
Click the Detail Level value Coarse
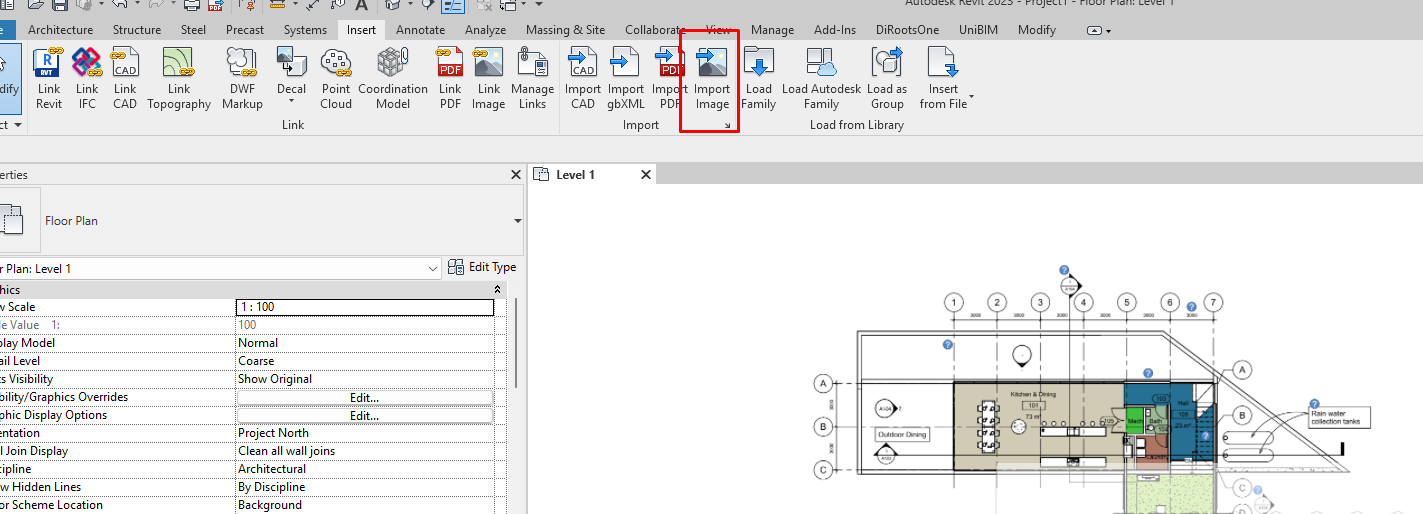364,361
